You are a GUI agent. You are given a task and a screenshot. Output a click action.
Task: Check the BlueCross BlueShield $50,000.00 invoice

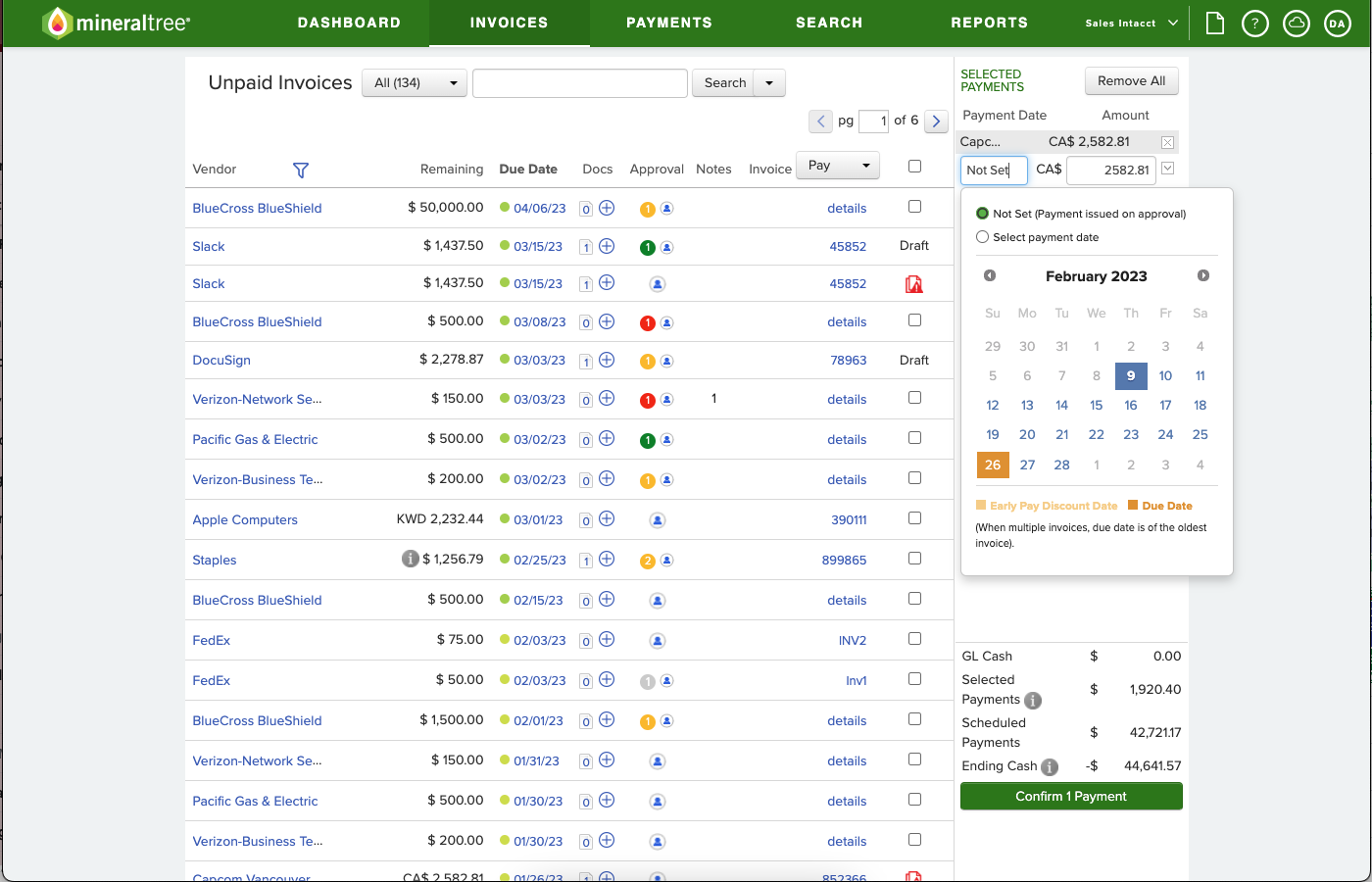(x=914, y=207)
